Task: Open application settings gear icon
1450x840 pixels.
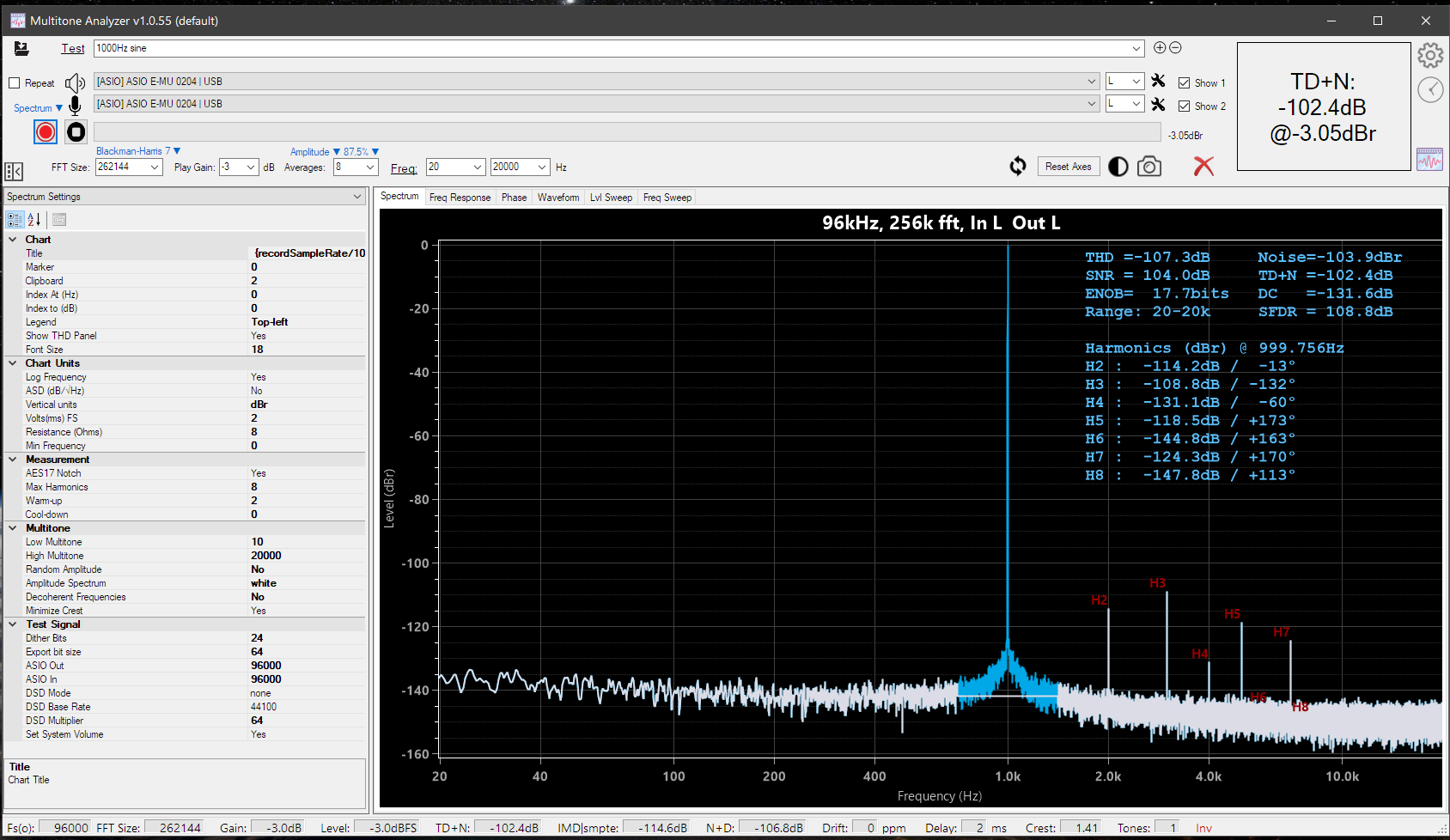Action: point(1430,56)
